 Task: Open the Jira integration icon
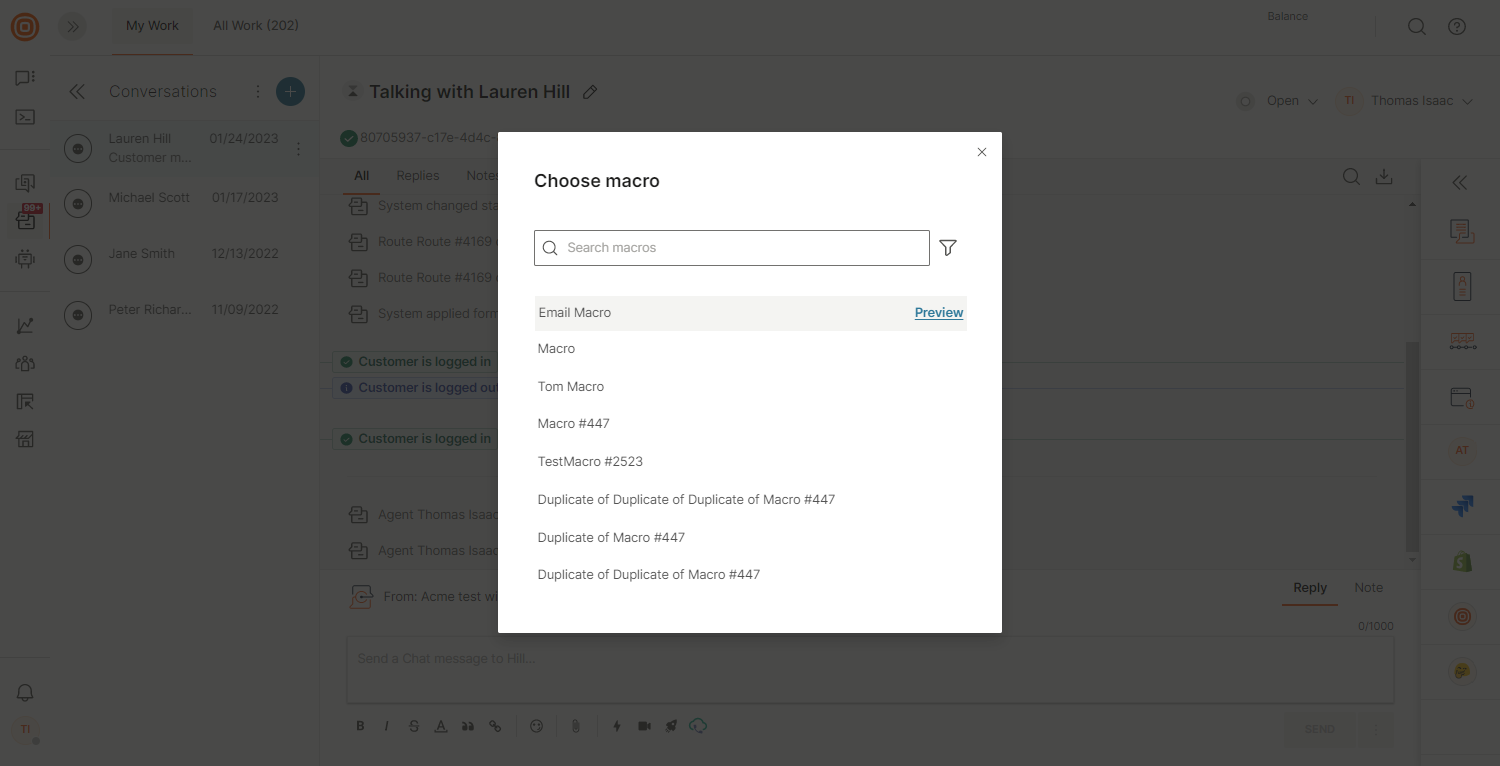coord(1462,507)
